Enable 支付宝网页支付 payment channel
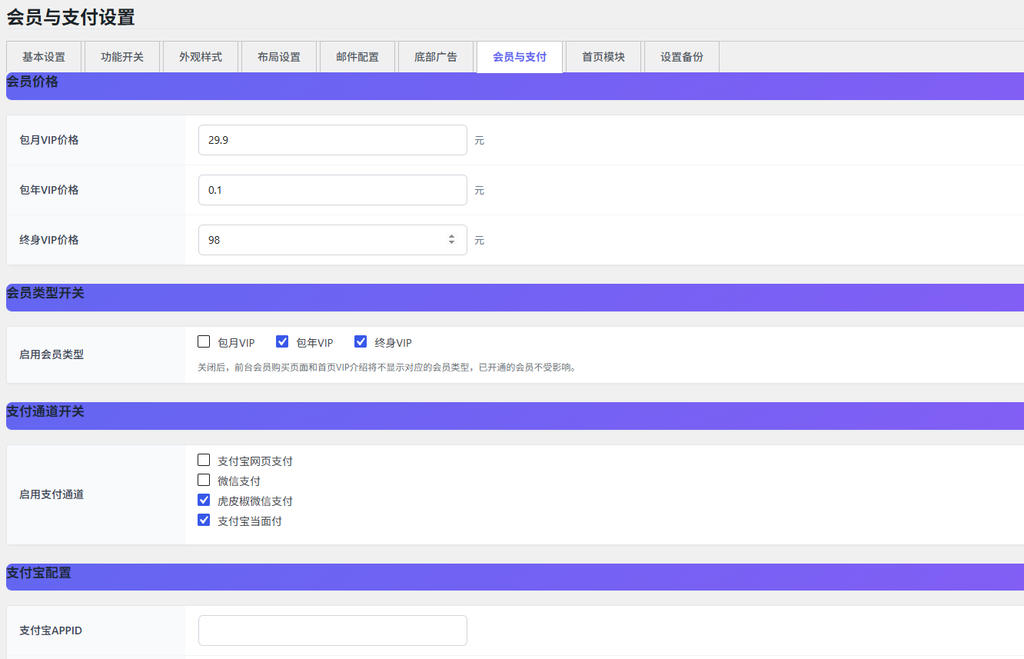Viewport: 1024px width, 659px height. [x=204, y=460]
